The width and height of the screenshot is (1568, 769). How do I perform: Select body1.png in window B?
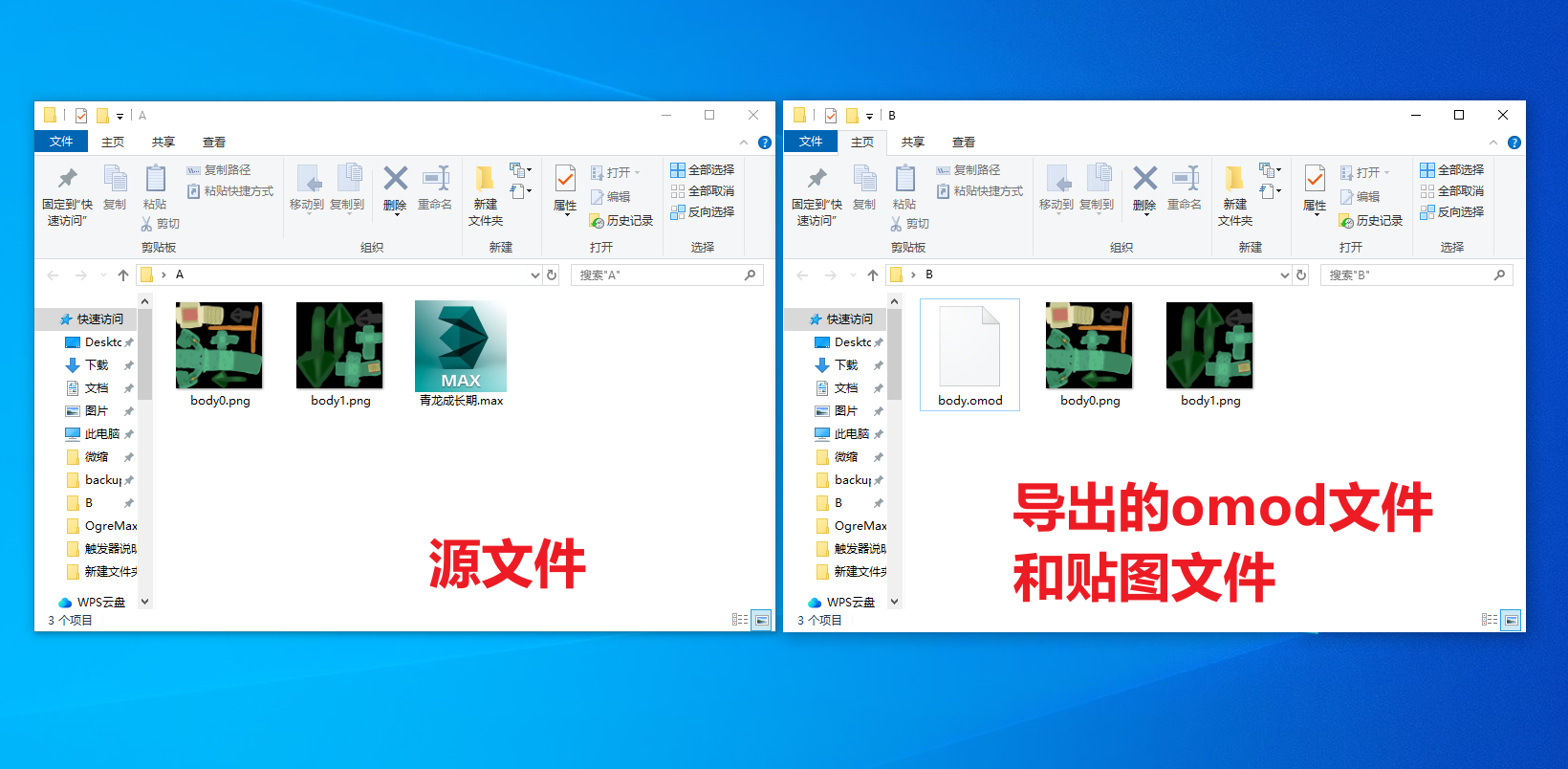[x=1209, y=355]
